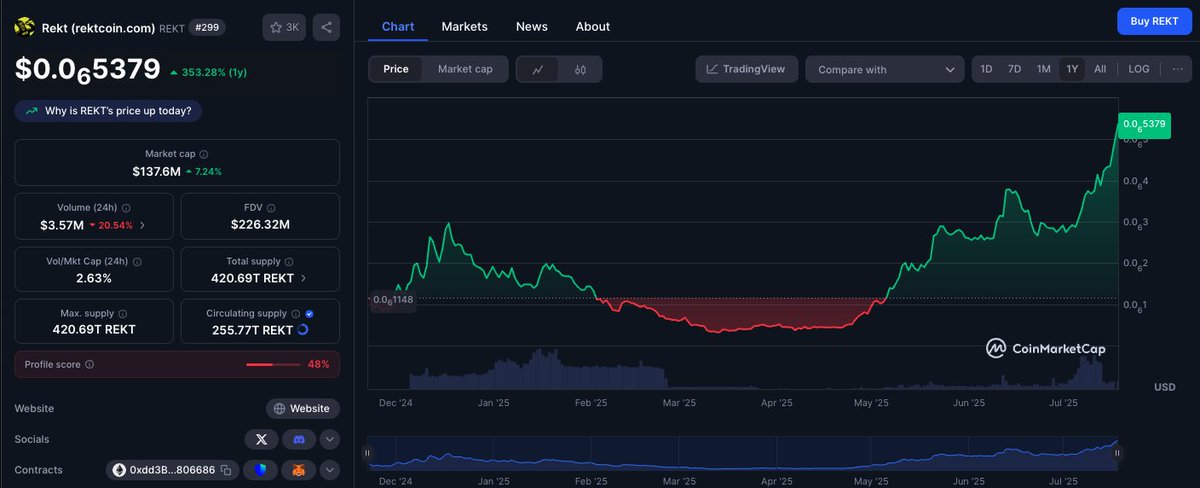Click the Rekt coin logo

coord(24,27)
